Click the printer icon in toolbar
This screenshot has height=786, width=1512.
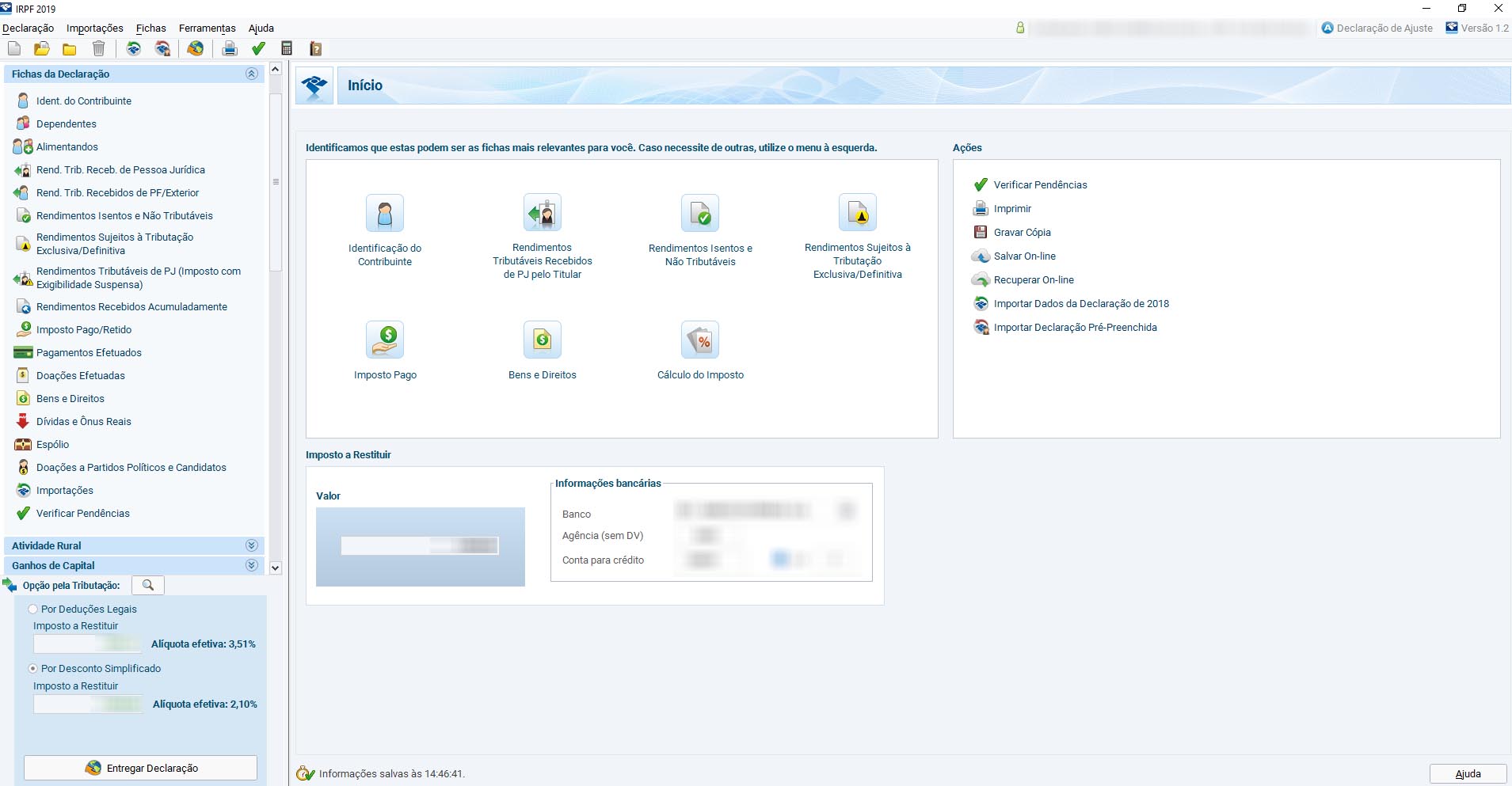pos(230,49)
